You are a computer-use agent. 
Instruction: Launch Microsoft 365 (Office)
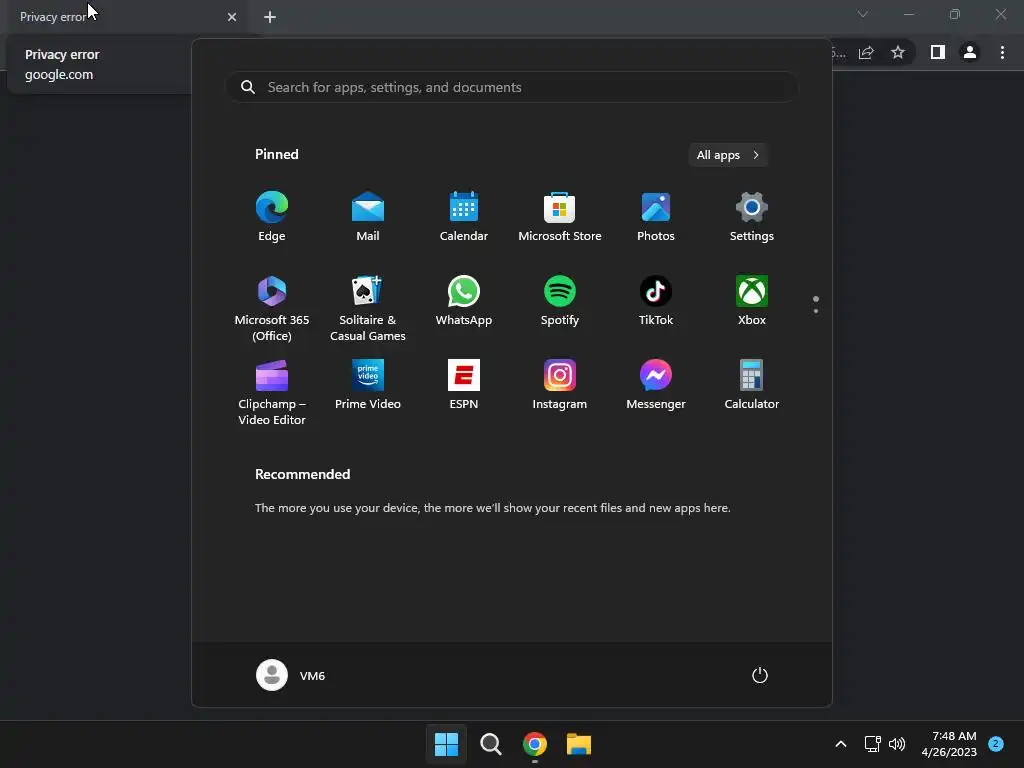click(x=272, y=308)
